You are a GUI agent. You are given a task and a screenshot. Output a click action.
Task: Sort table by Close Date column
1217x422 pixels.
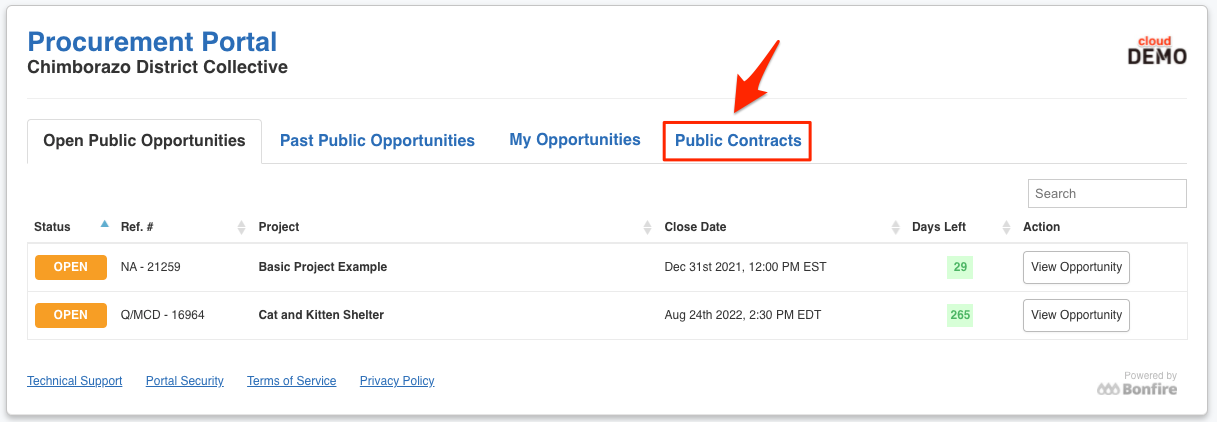(895, 228)
